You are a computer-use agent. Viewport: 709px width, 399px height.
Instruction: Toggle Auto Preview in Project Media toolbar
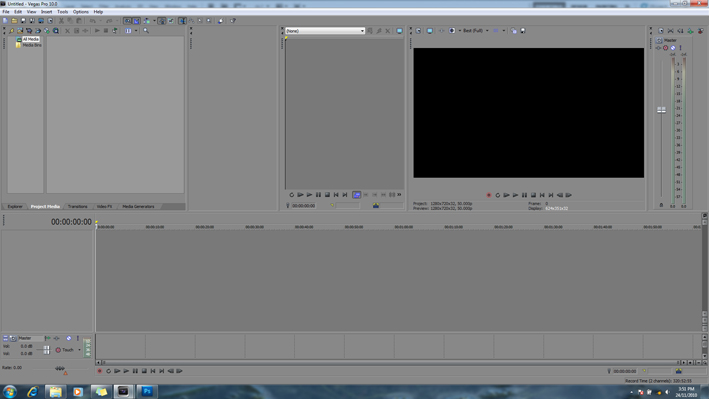click(115, 31)
